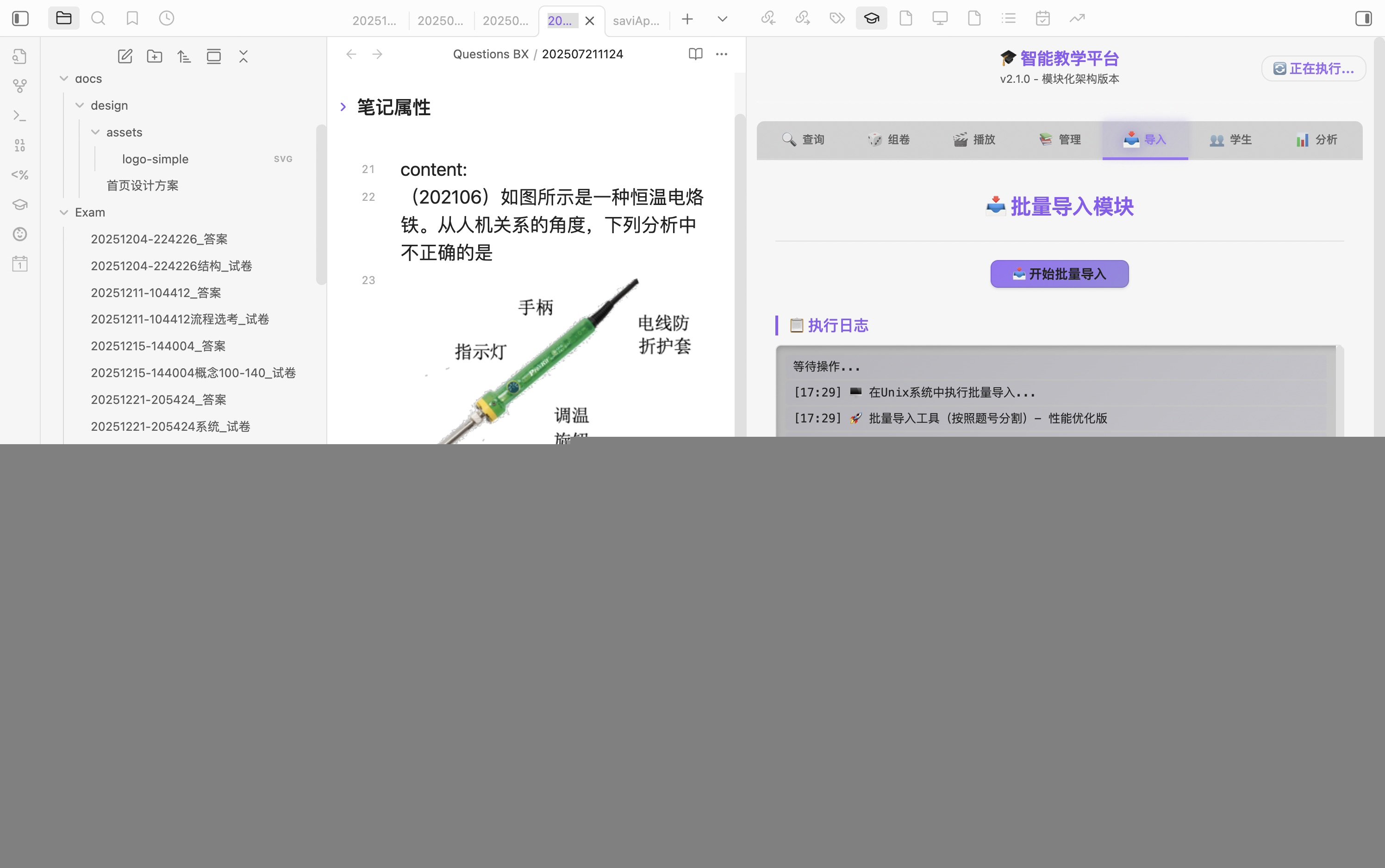The width and height of the screenshot is (1385, 868).
Task: Open the terminal icon in left sidebar
Action: (20, 115)
